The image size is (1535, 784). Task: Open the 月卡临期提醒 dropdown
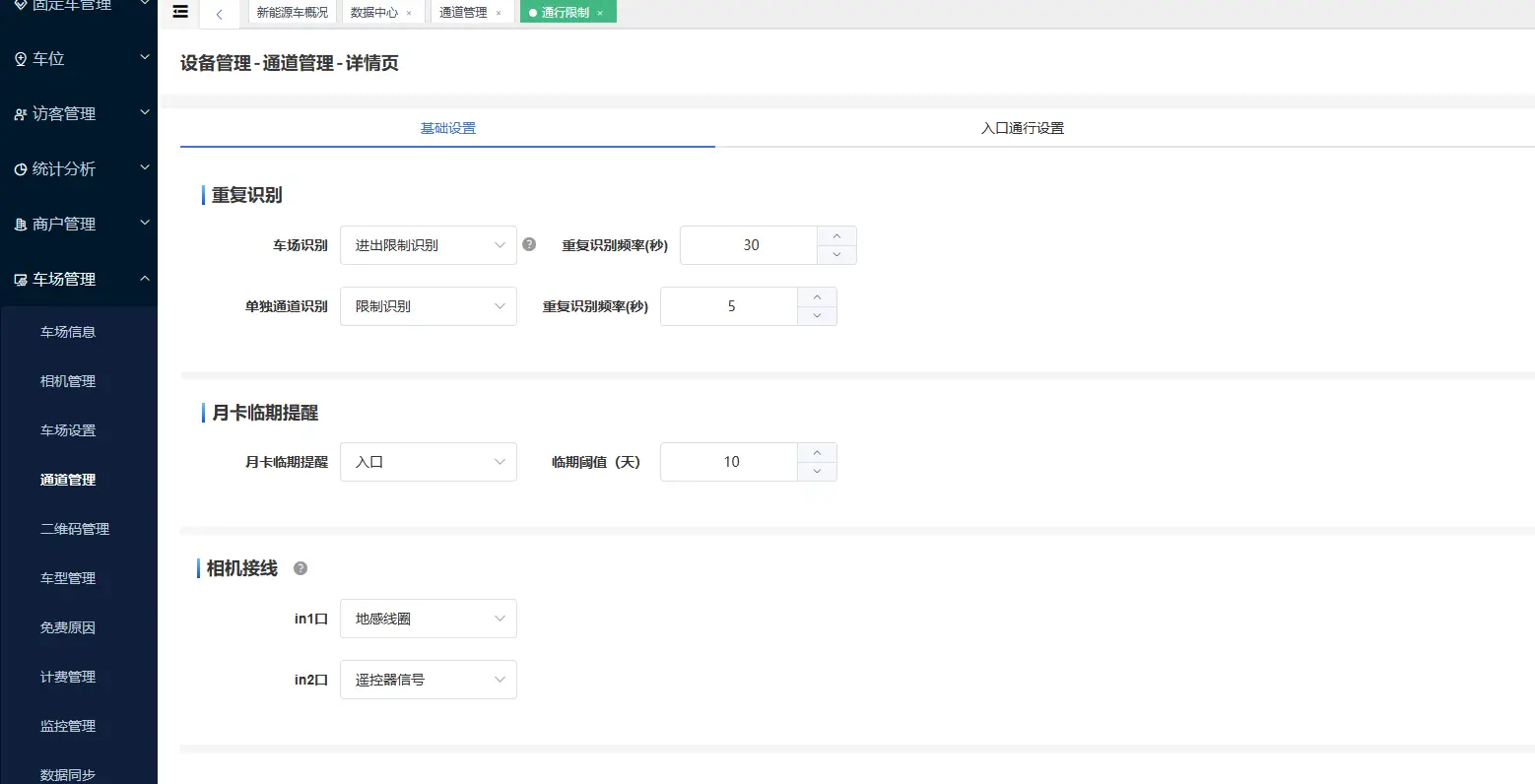pyautogui.click(x=428, y=462)
